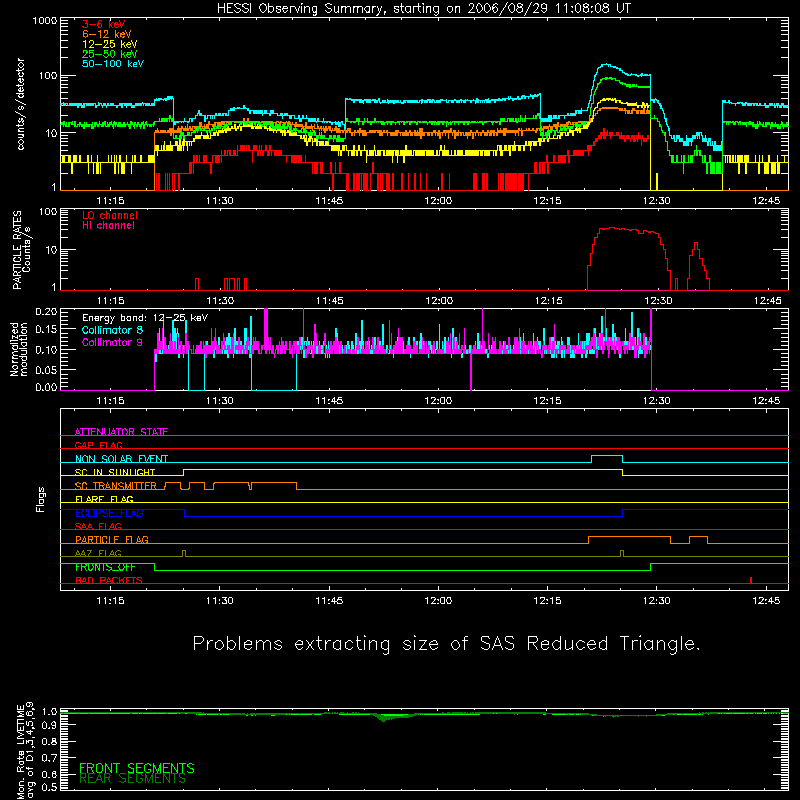
Task: Click the HESSI Observing Summary title
Action: click(424, 8)
